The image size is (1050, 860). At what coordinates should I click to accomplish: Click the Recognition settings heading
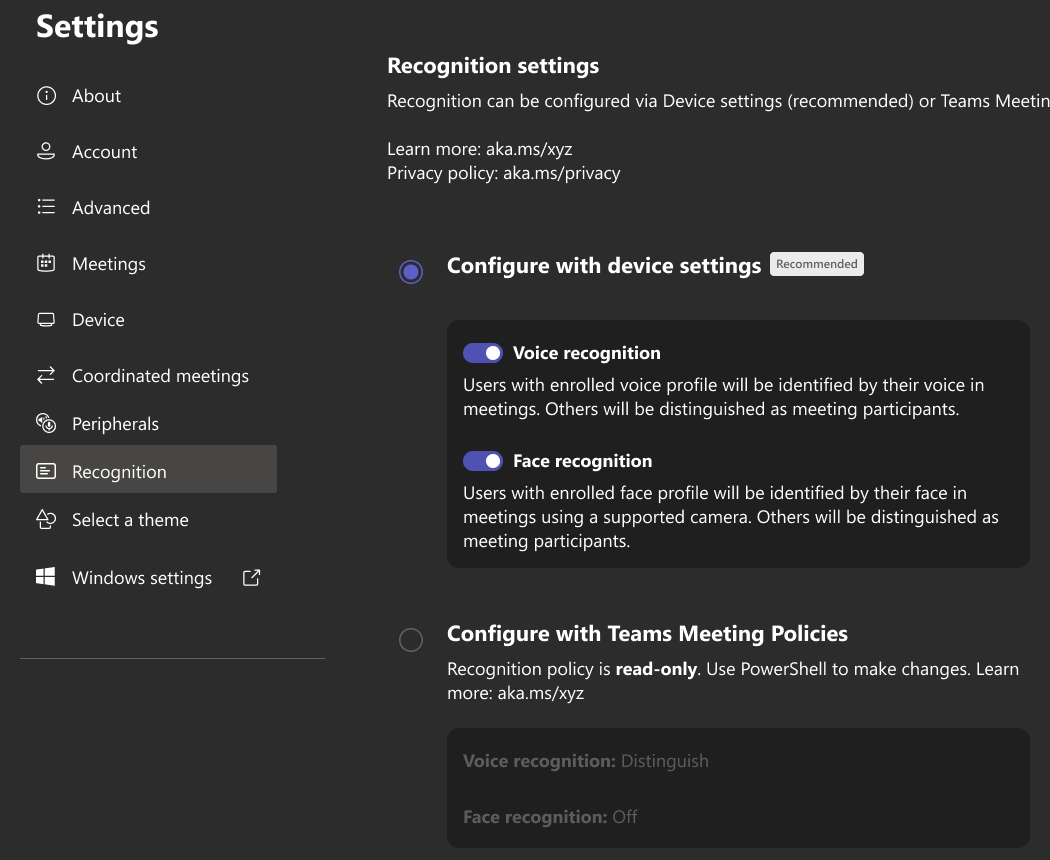[x=493, y=66]
